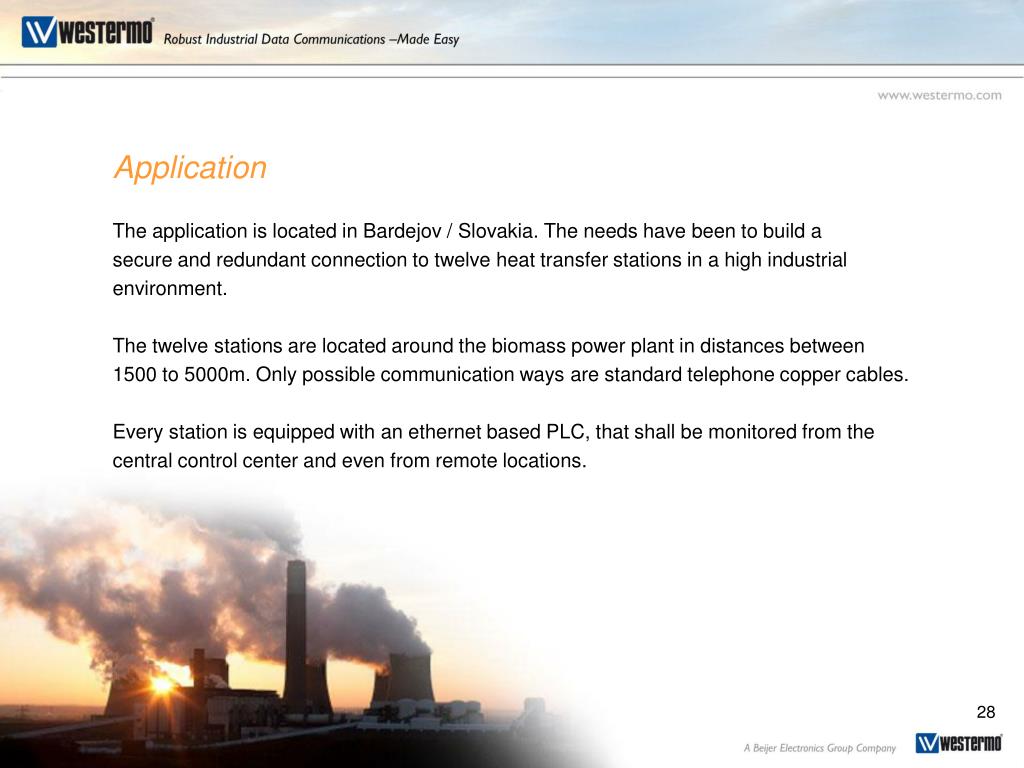Click the word 'environment.'
The image size is (1024, 768).
pos(170,289)
